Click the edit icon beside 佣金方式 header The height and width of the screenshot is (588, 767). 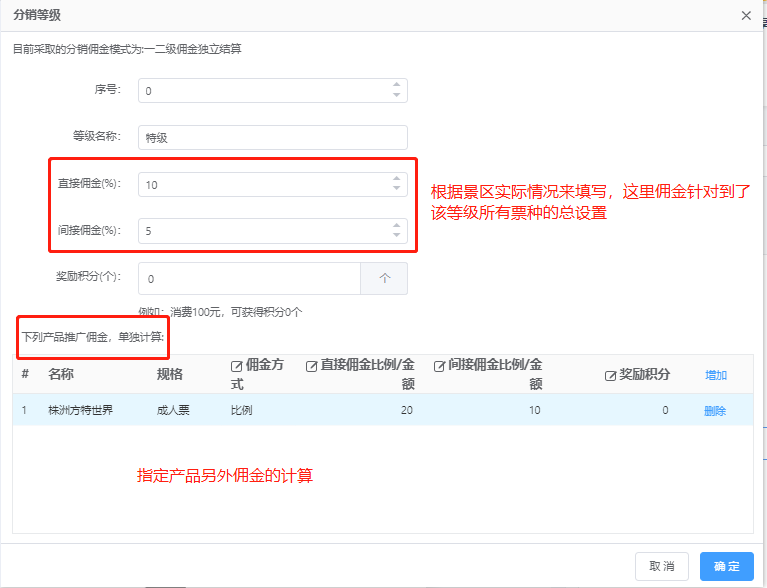(x=237, y=367)
